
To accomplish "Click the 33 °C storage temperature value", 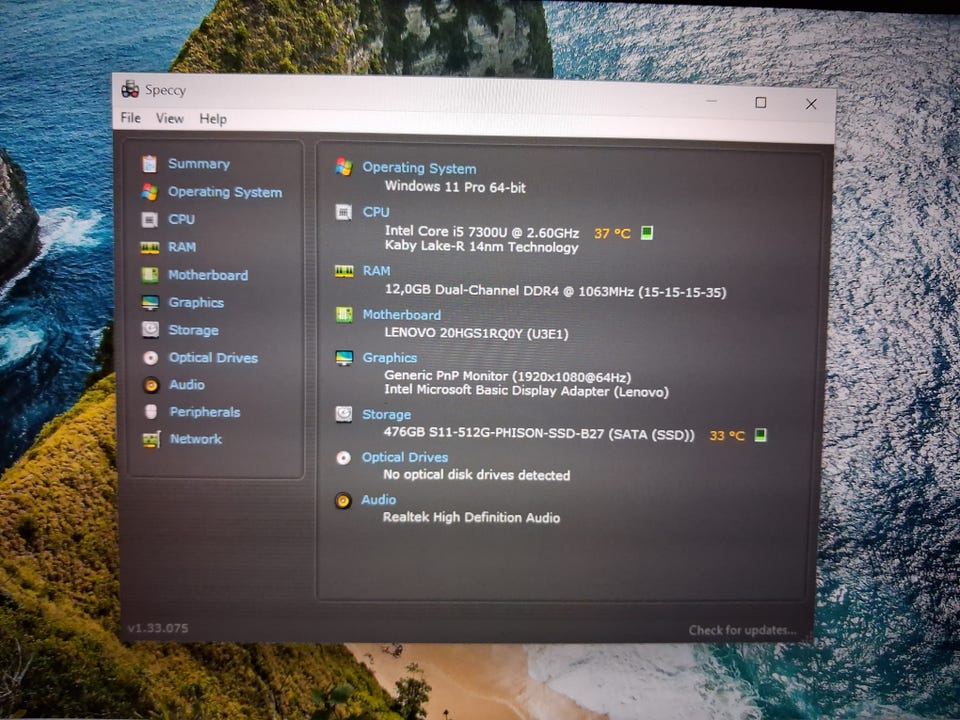I will point(727,436).
